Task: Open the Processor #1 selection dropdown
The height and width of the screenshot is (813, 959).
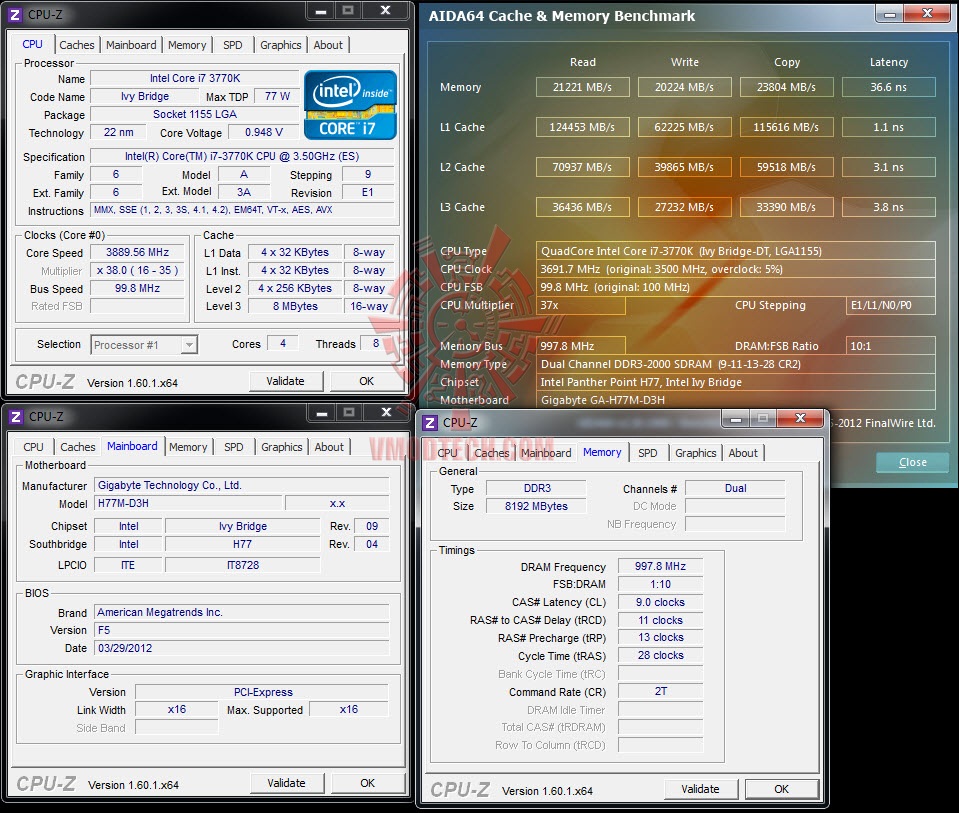Action: pyautogui.click(x=144, y=345)
